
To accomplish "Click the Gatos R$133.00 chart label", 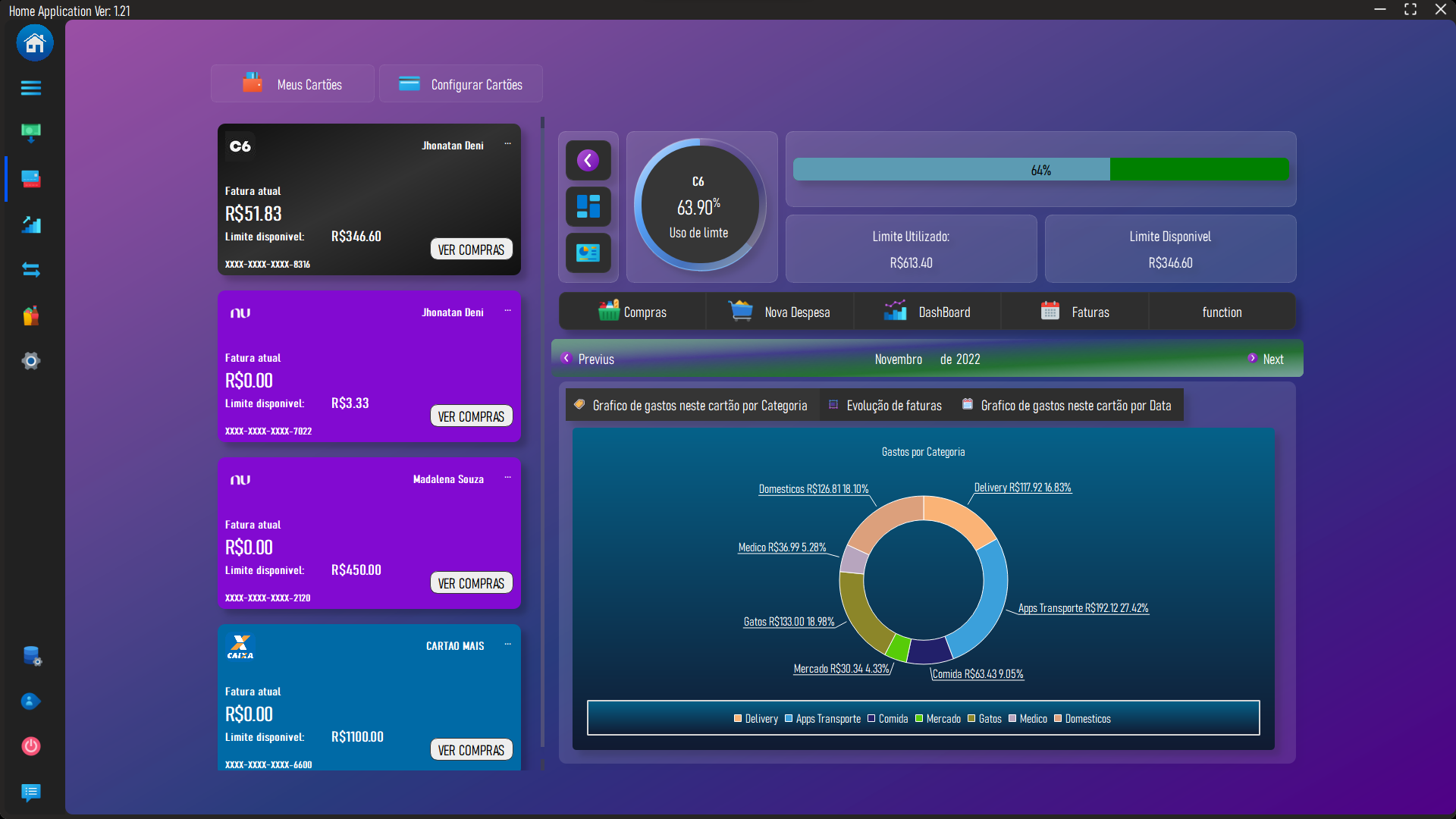I will point(789,622).
